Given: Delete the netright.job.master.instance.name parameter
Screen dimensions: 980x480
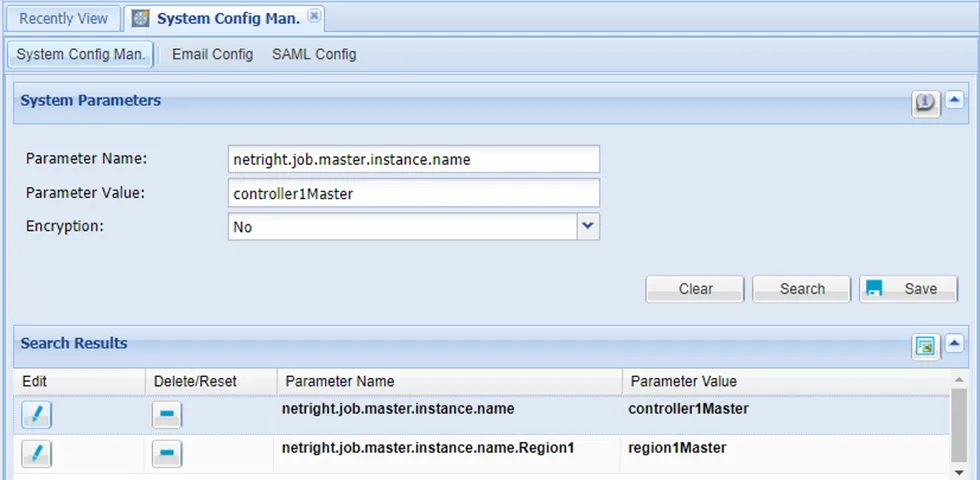Looking at the screenshot, I should click(167, 415).
